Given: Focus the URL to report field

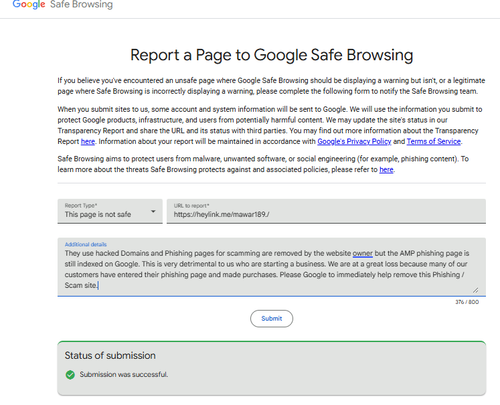Looking at the screenshot, I should [326, 211].
